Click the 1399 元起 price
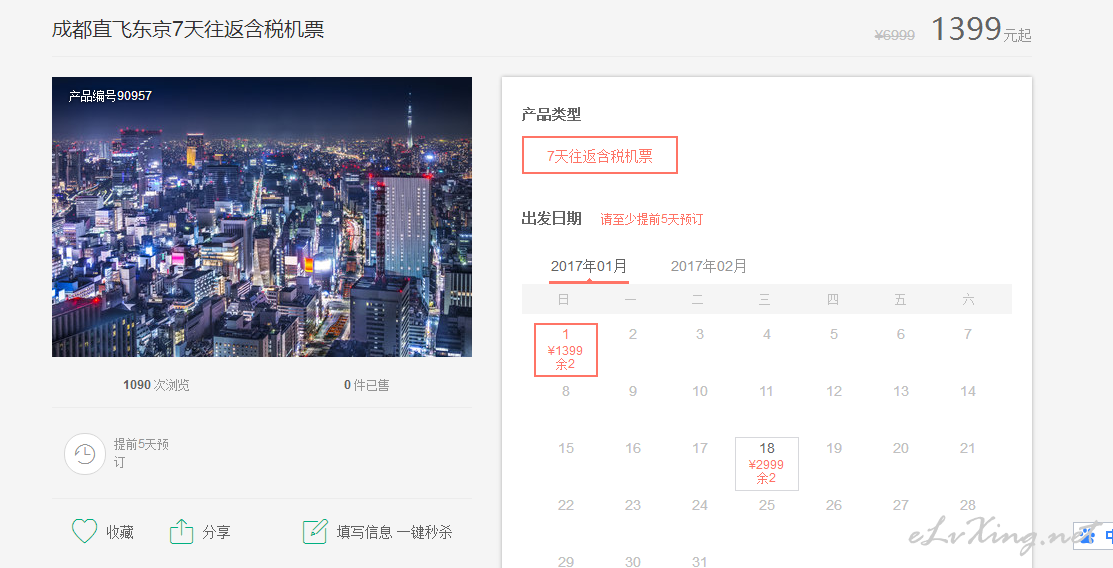Screen dimensions: 1113x568 980,30
